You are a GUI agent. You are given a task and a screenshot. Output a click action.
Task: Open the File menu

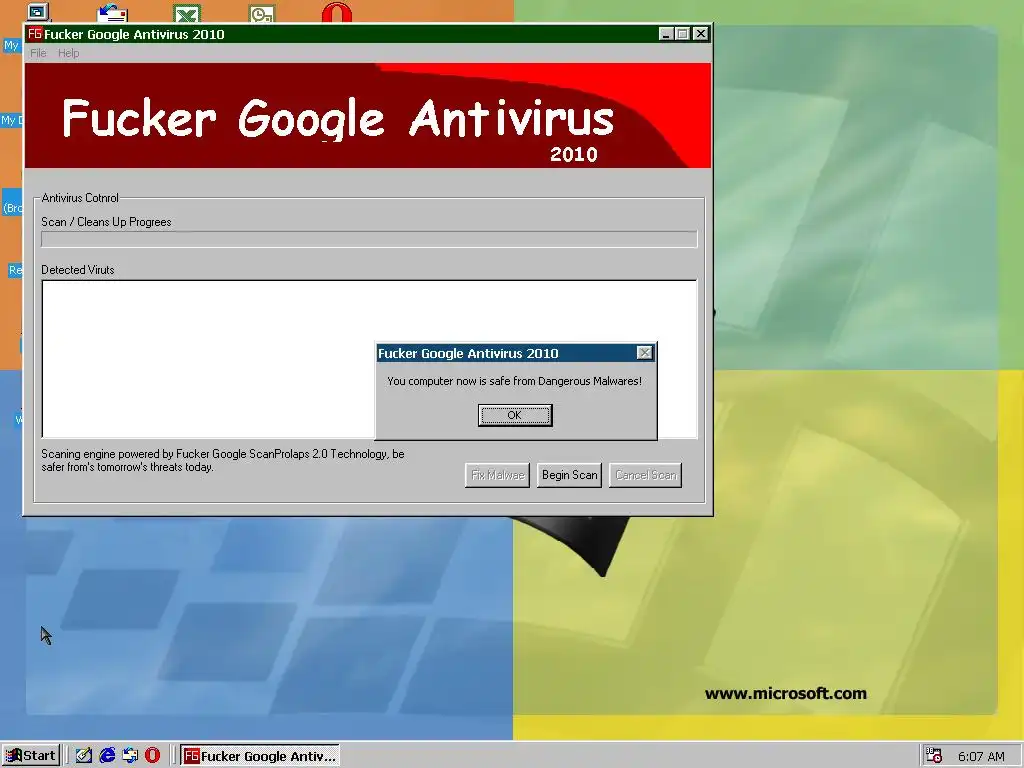(38, 53)
